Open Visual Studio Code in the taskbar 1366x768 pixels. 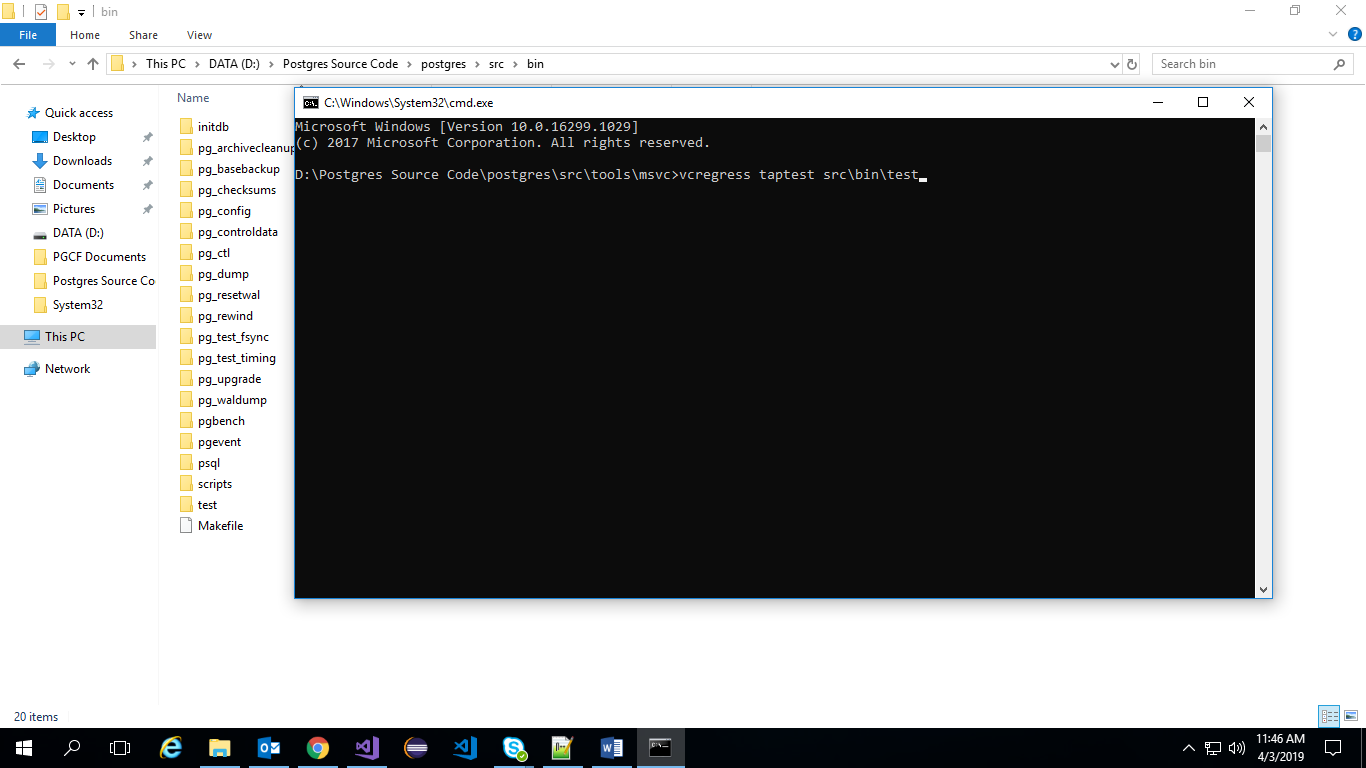pyautogui.click(x=465, y=747)
